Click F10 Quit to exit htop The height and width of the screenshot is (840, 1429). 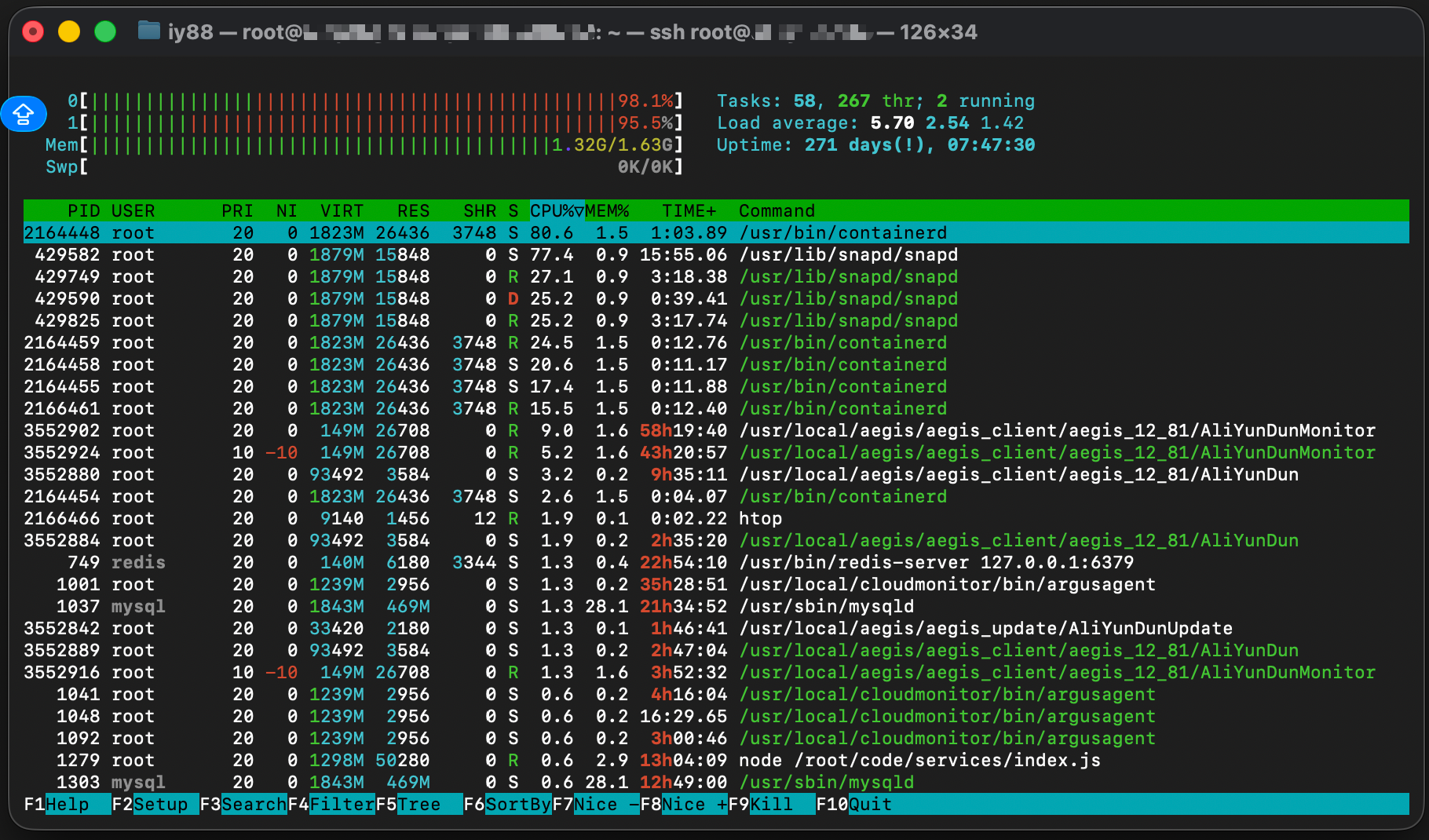870,804
